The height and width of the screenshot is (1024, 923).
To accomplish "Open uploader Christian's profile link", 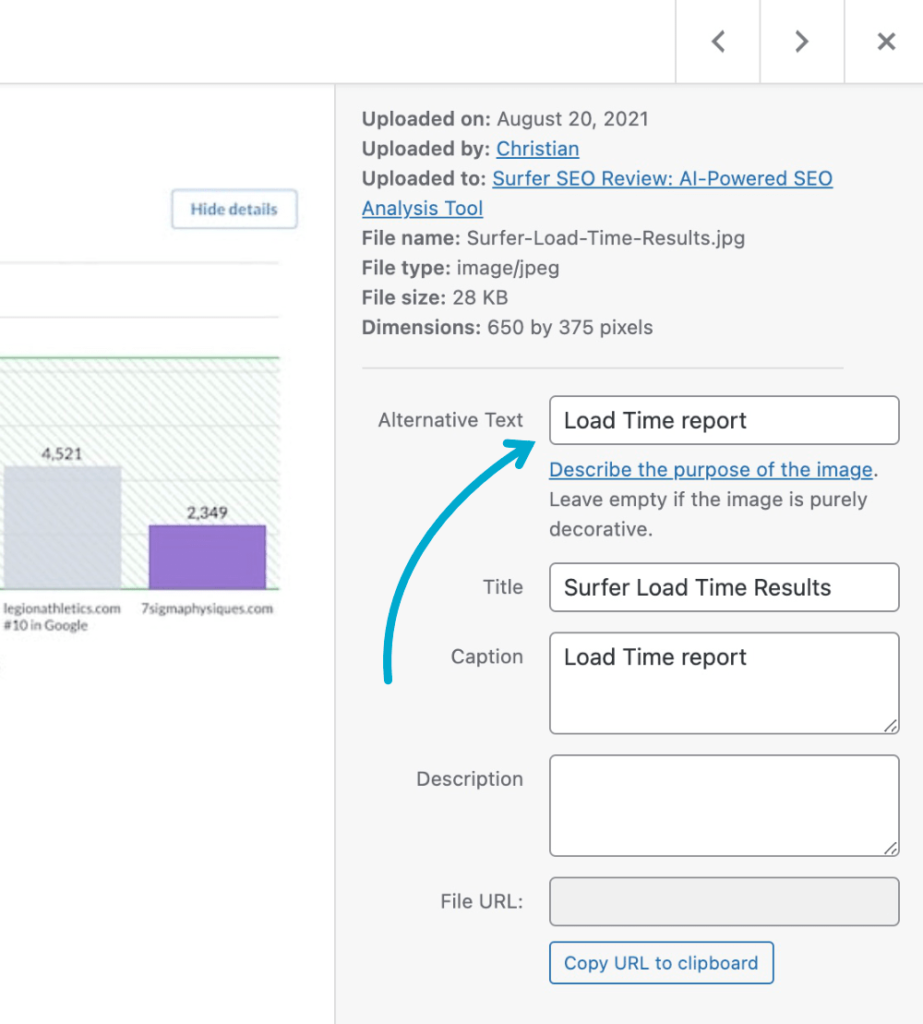I will point(537,149).
